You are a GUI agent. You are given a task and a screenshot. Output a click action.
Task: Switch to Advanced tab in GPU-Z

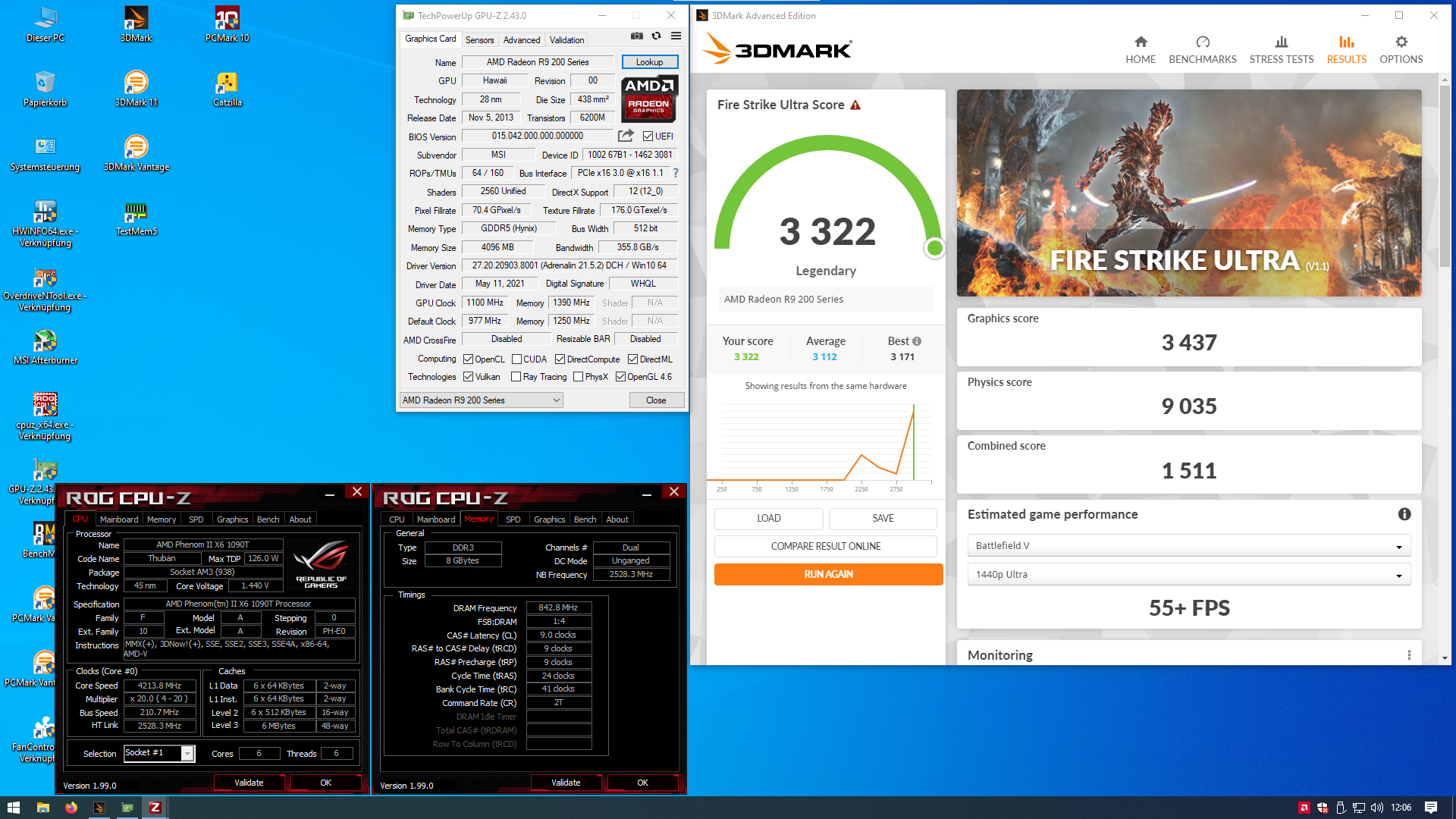click(522, 40)
